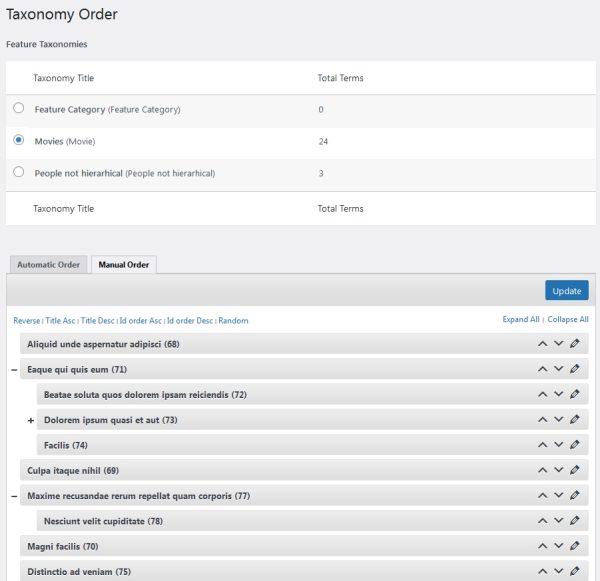Sort terms by Title Asc link
Screen dimensions: 600x581
(60, 321)
